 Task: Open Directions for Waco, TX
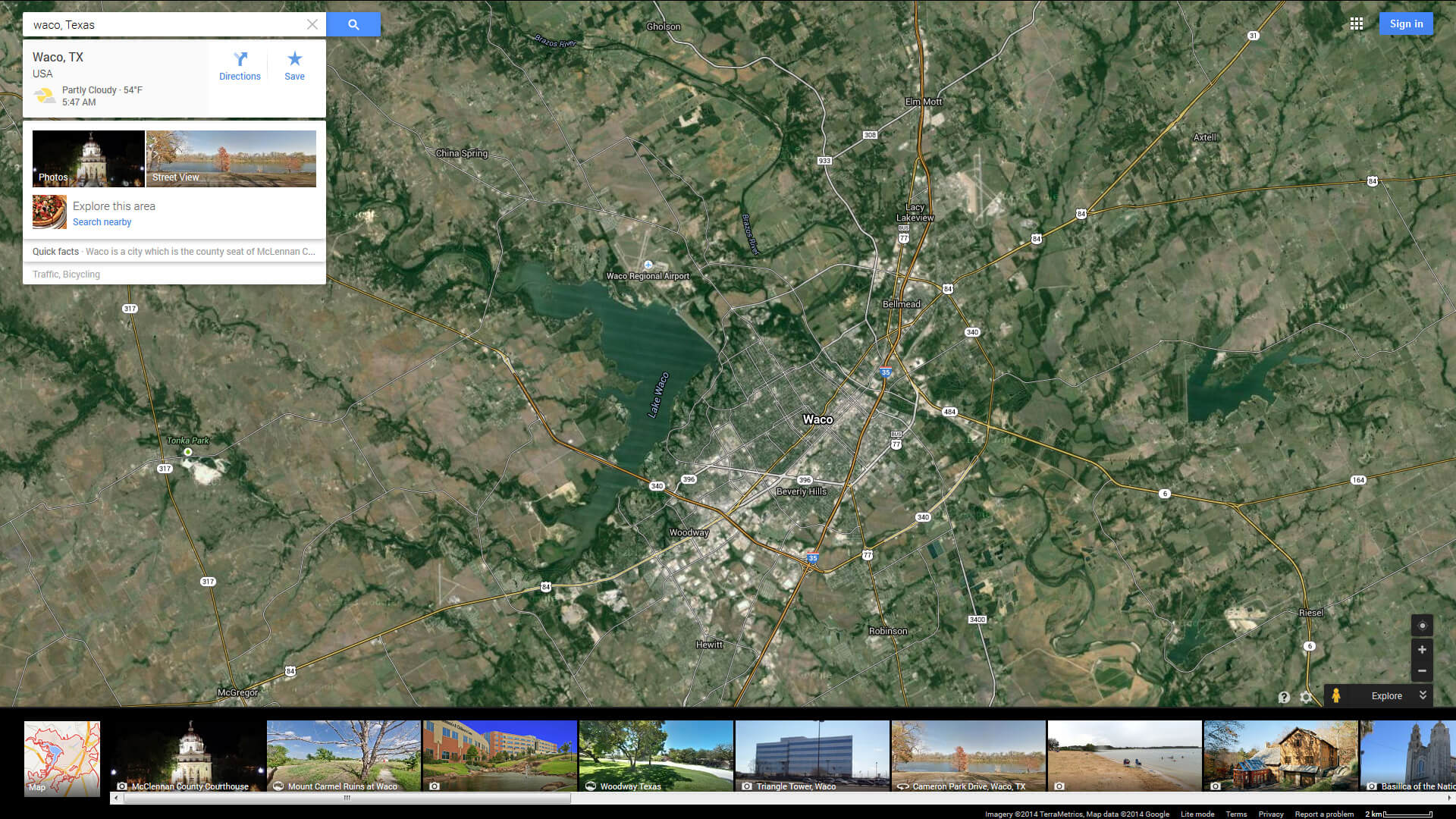(x=240, y=65)
